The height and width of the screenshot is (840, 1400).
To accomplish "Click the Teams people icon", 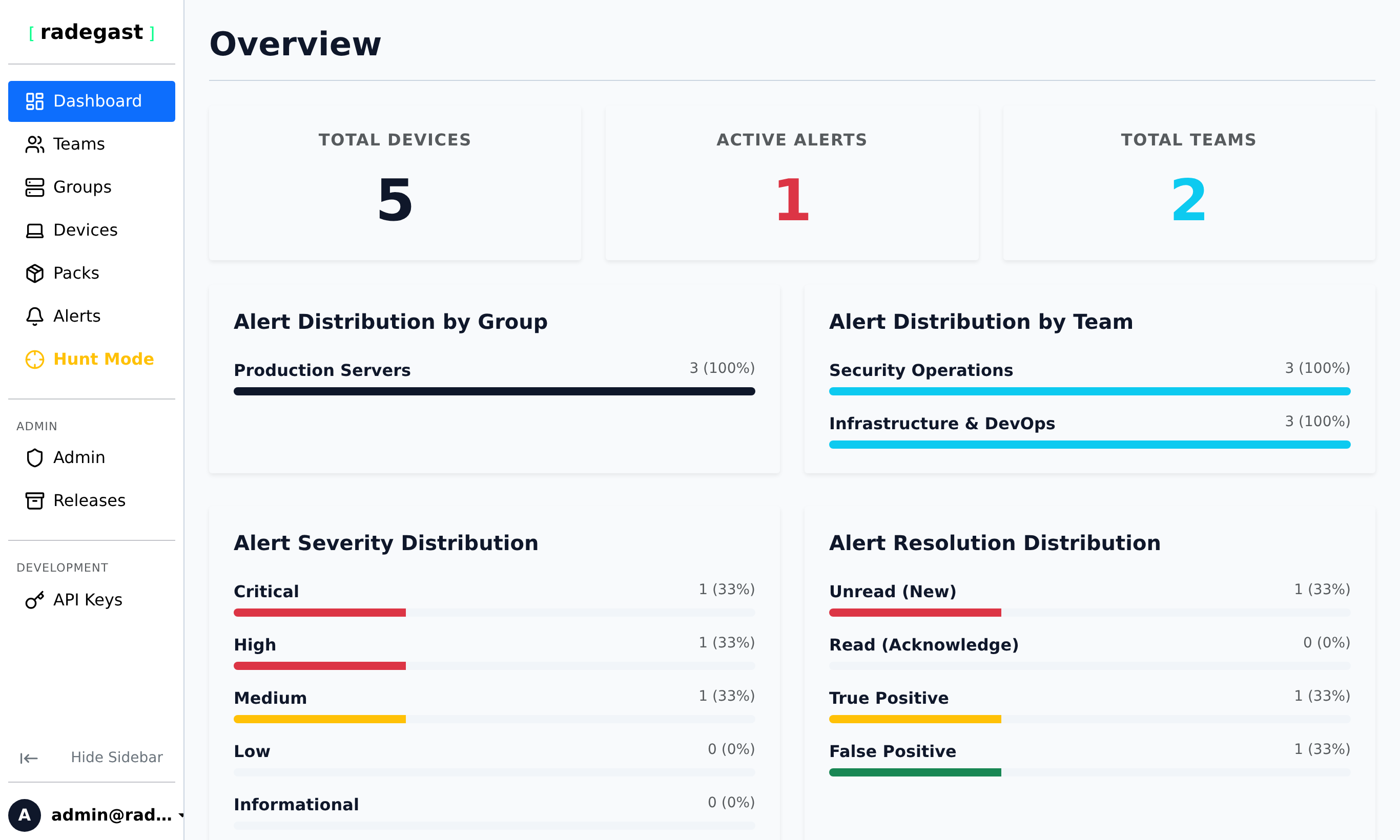I will point(34,144).
